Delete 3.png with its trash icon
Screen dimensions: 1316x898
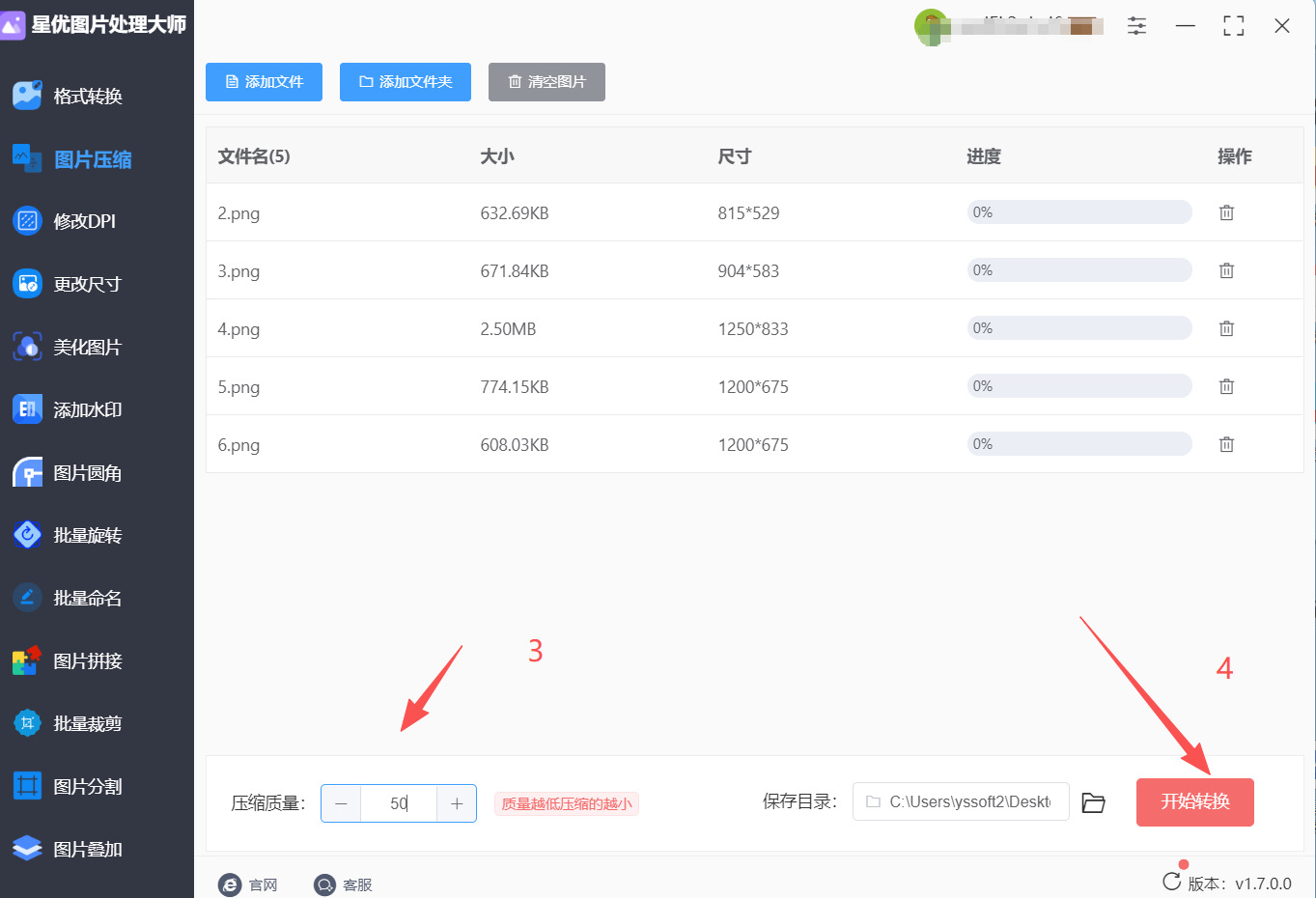coord(1226,270)
